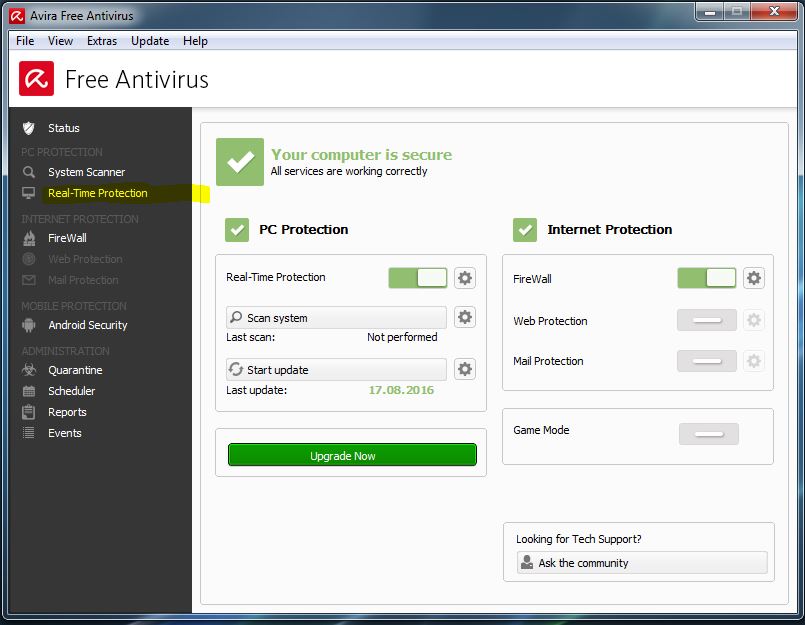
Task: Select the Reports icon in the sidebar
Action: [x=30, y=412]
